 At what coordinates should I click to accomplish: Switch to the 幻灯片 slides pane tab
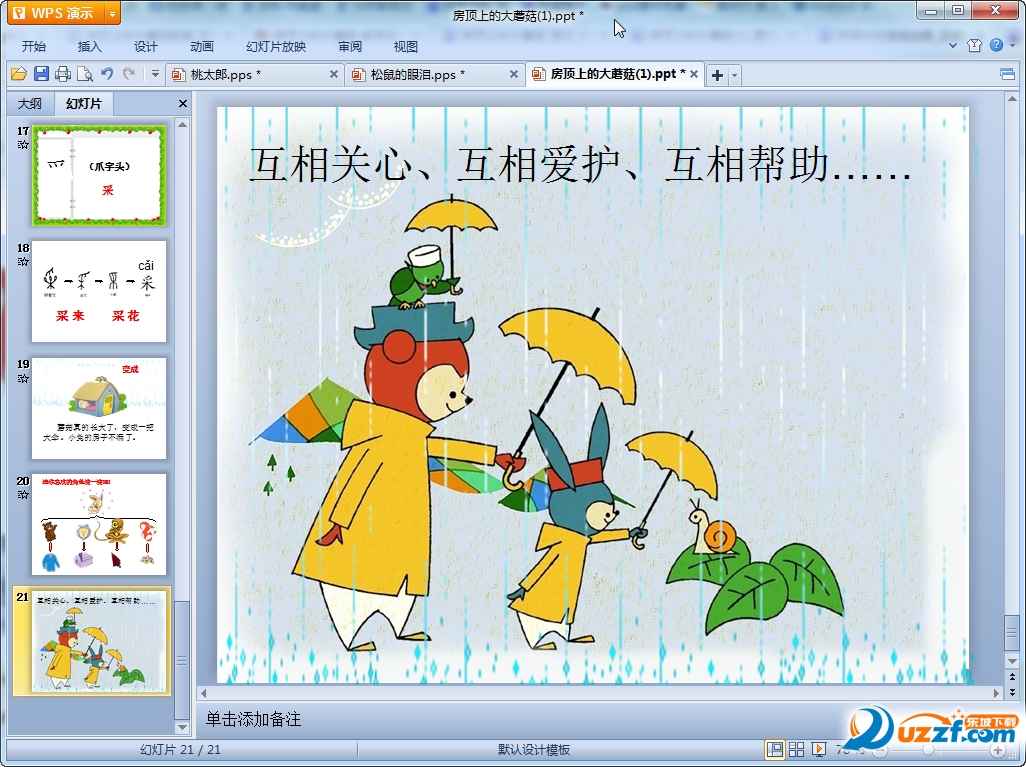point(84,103)
